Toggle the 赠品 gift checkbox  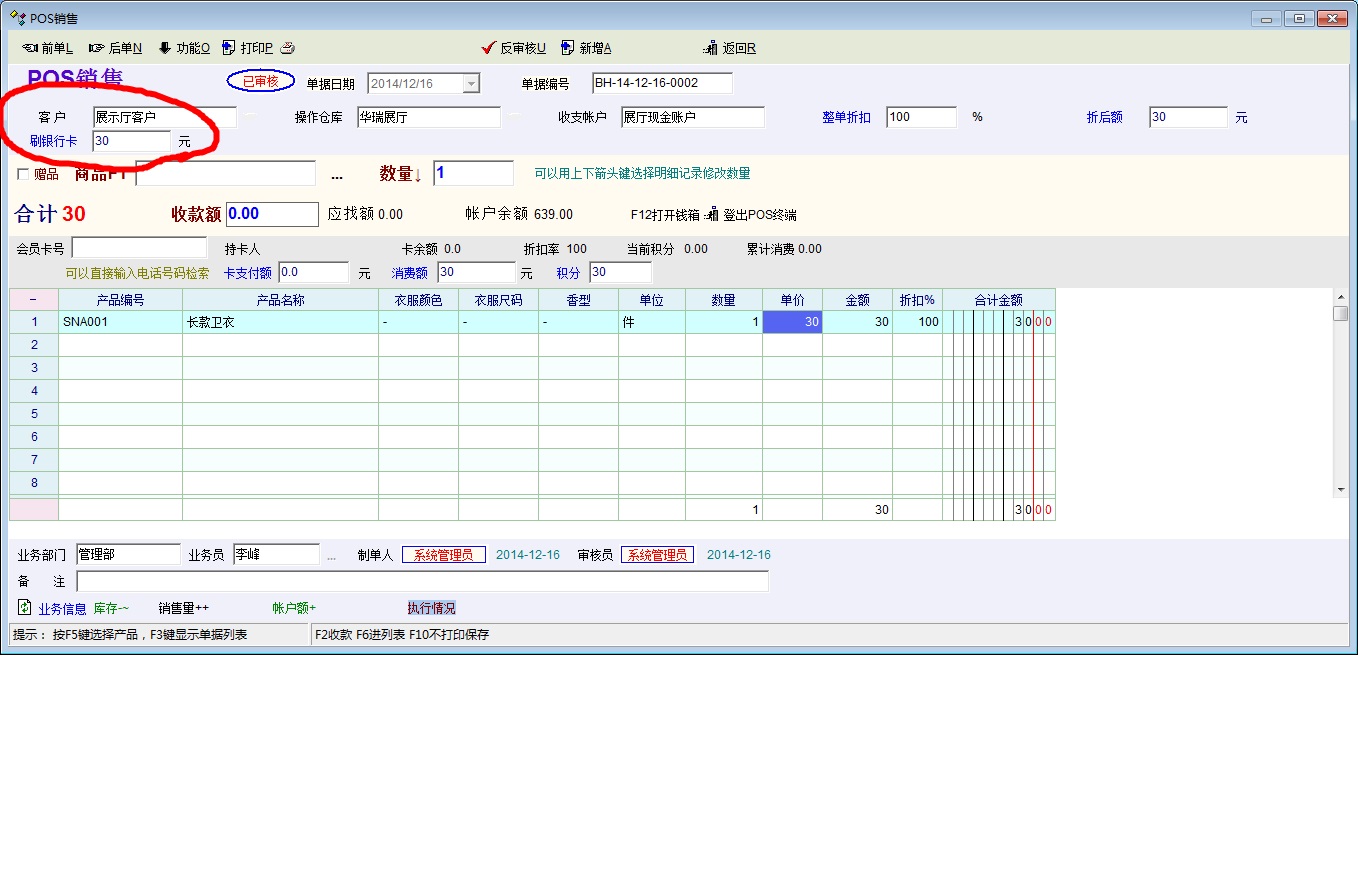[23, 175]
